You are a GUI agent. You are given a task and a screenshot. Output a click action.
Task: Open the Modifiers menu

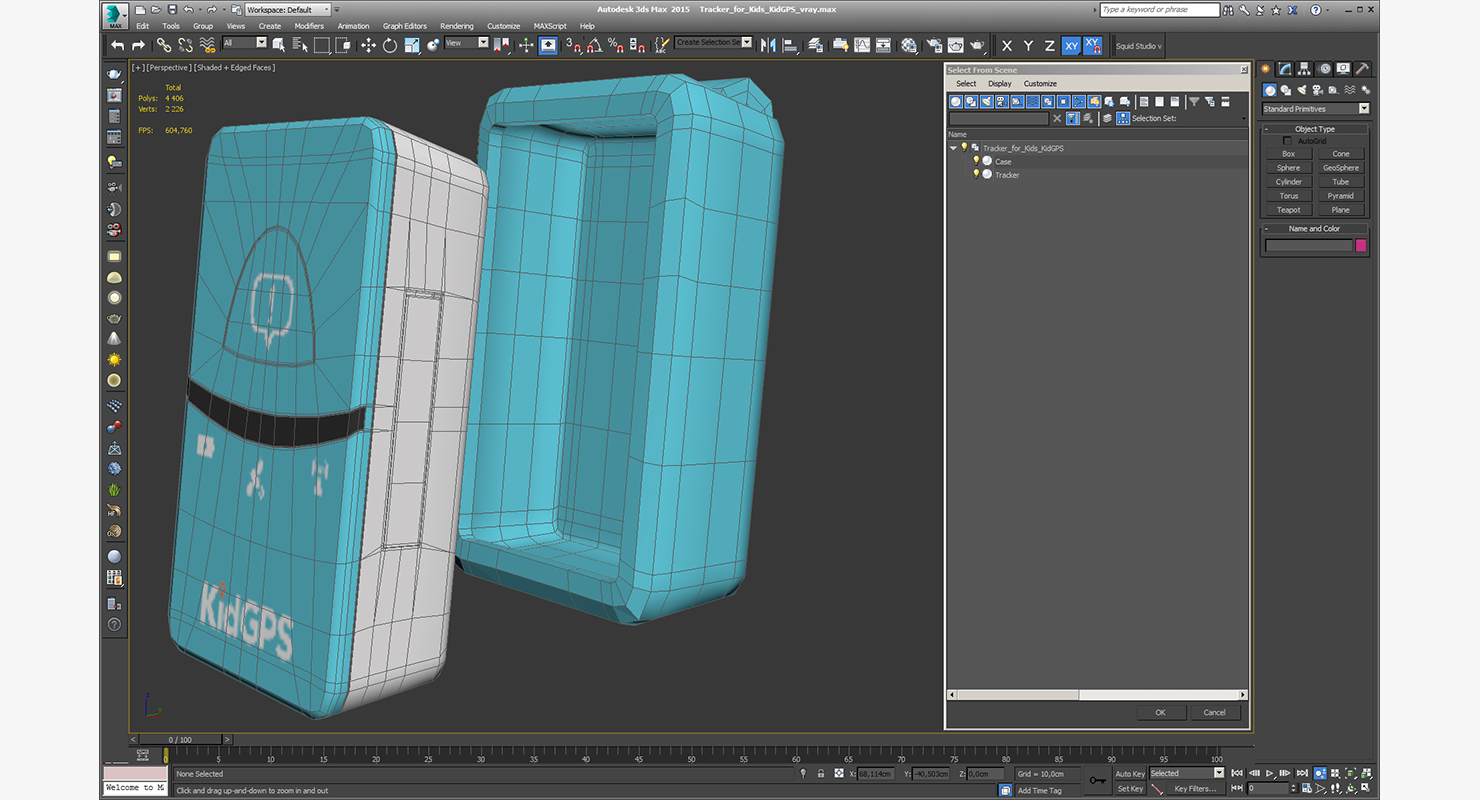(309, 26)
